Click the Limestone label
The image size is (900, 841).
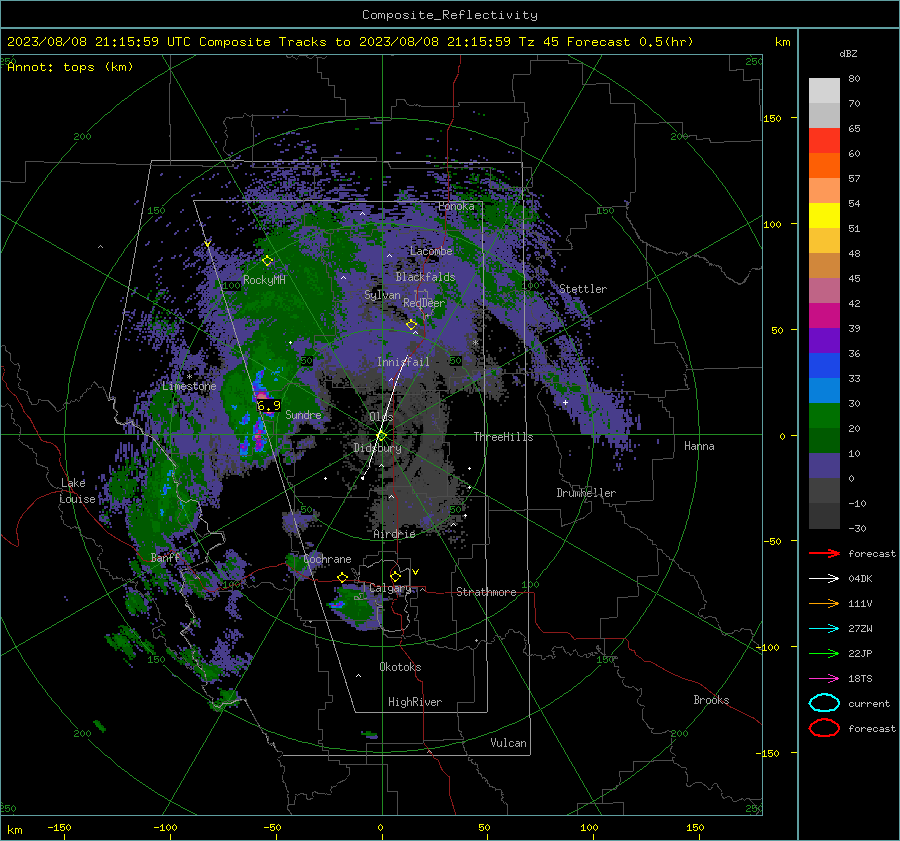pos(189,386)
